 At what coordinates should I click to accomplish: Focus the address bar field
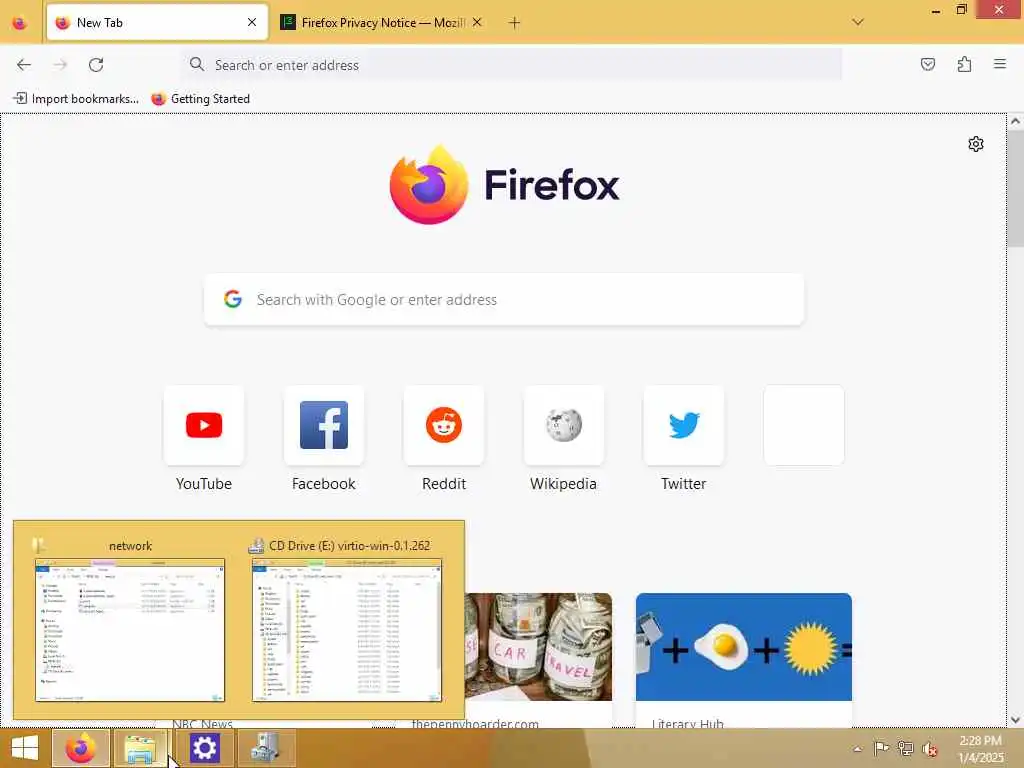(511, 65)
